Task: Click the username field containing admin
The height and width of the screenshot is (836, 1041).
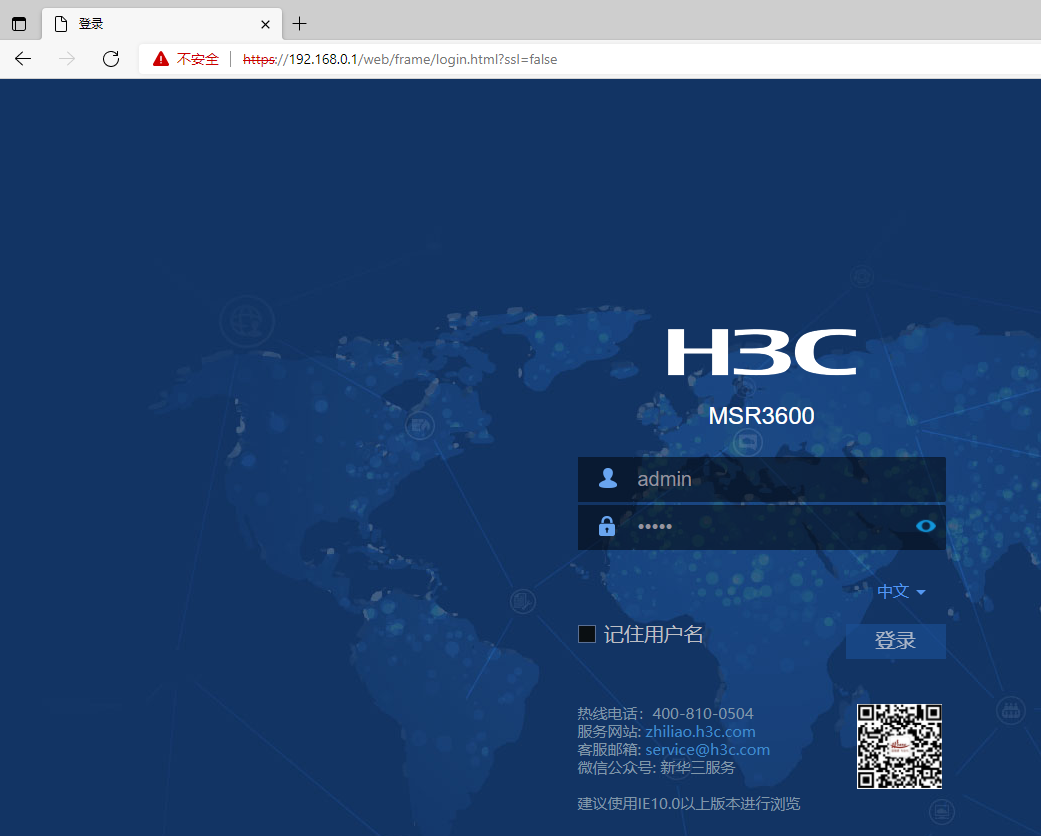Action: click(761, 479)
